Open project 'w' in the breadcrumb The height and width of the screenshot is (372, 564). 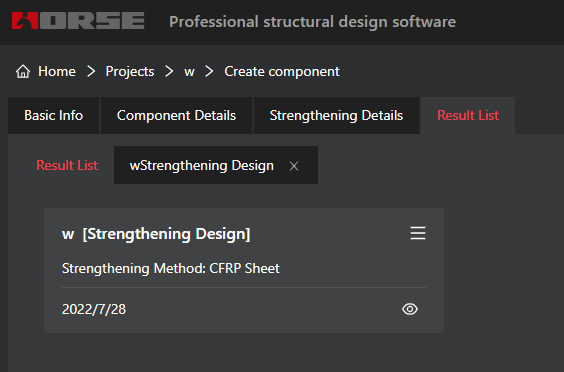189,72
